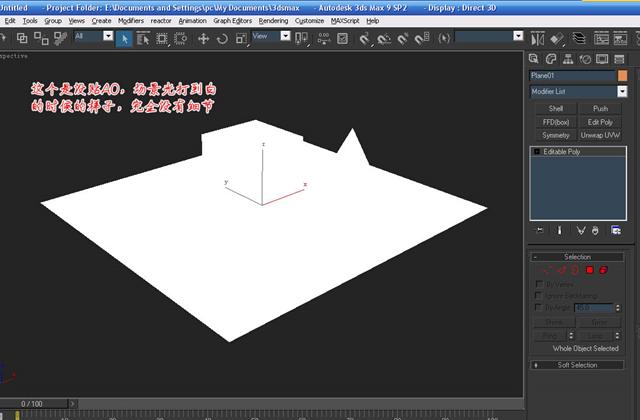Open the Modify panel tab
Image resolution: width=640 pixels, height=420 pixels.
tap(551, 59)
